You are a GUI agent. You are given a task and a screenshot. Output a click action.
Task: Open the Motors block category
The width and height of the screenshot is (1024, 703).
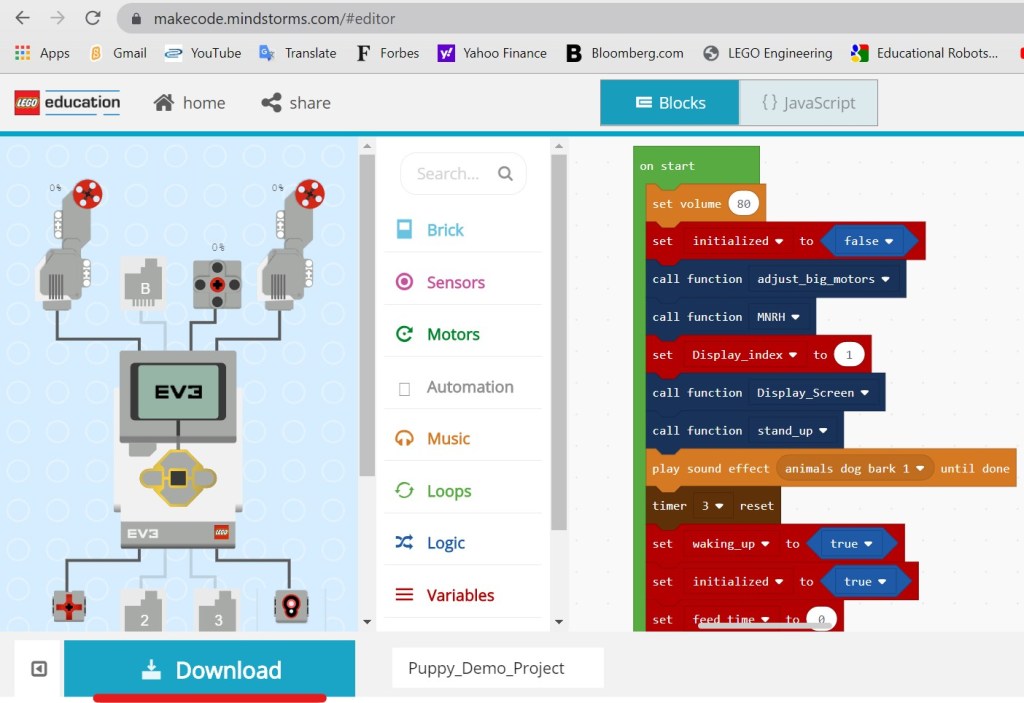[x=452, y=335]
